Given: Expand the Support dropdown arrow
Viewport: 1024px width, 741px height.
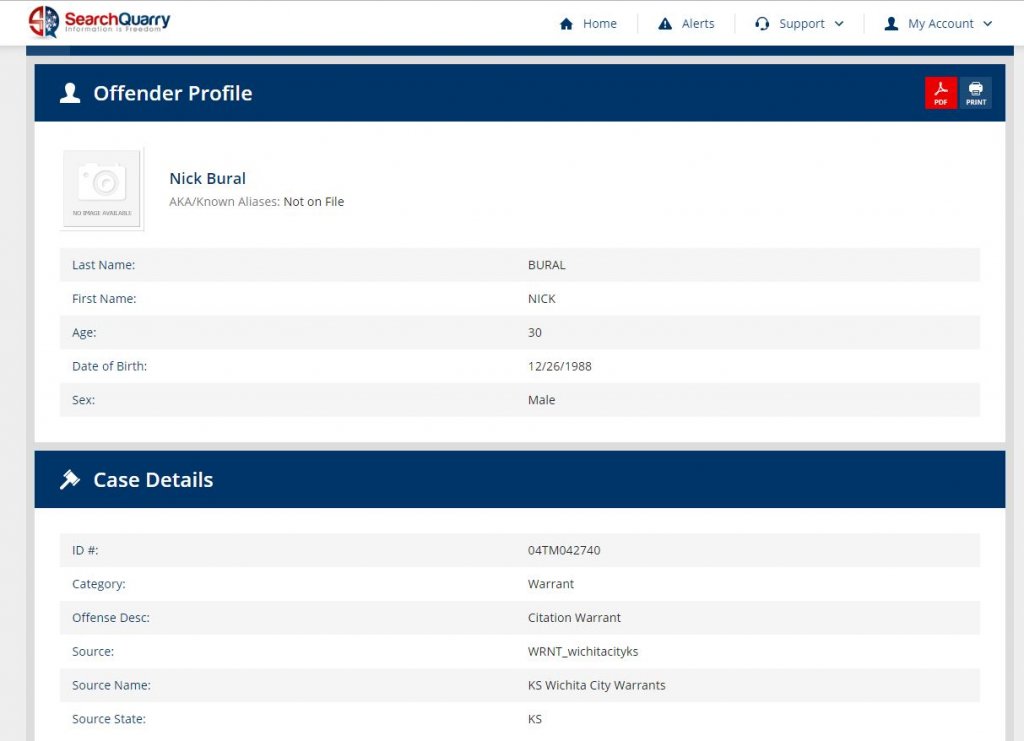Looking at the screenshot, I should (839, 24).
